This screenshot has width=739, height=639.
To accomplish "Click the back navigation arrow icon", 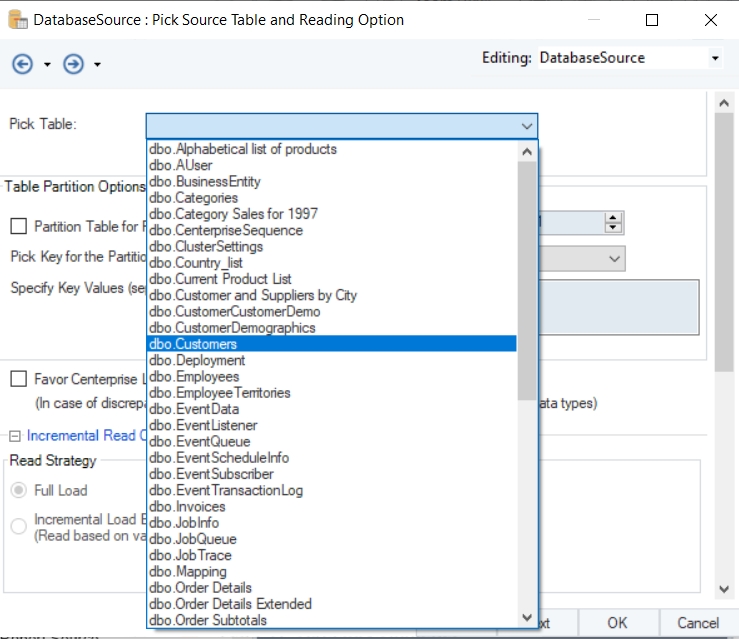I will [x=22, y=64].
